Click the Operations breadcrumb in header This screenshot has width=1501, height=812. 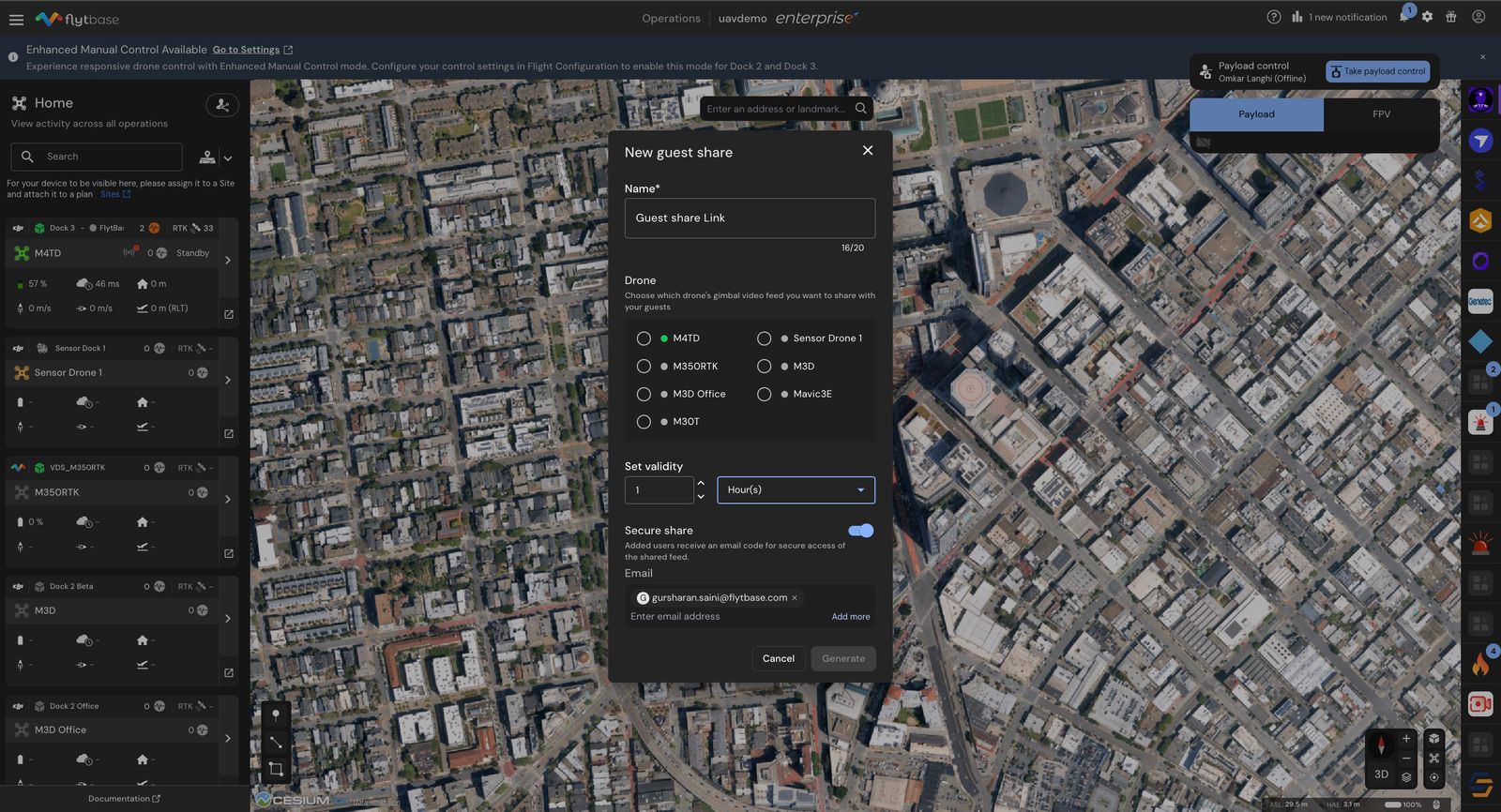click(671, 18)
